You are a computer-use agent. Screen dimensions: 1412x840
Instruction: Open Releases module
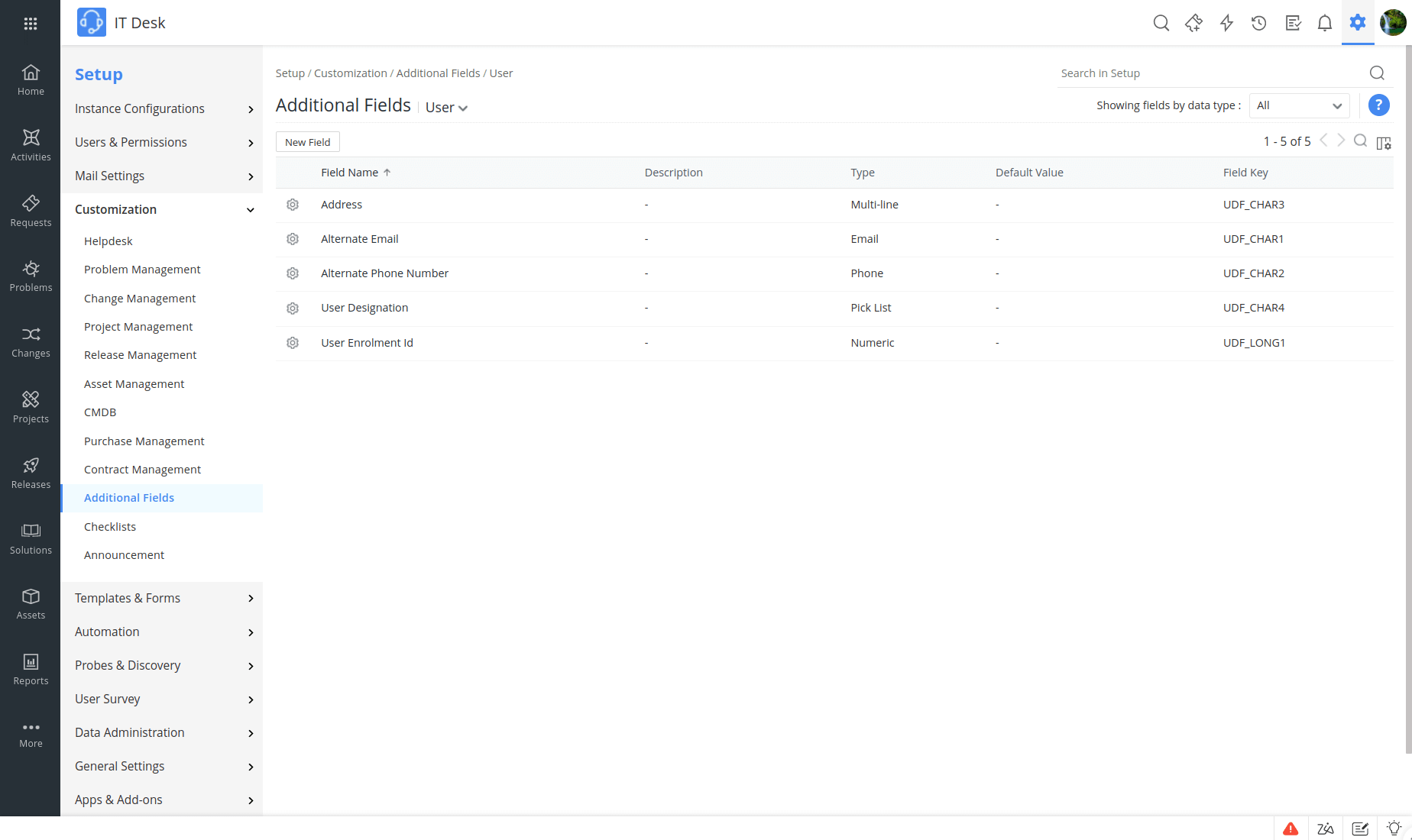(x=31, y=473)
